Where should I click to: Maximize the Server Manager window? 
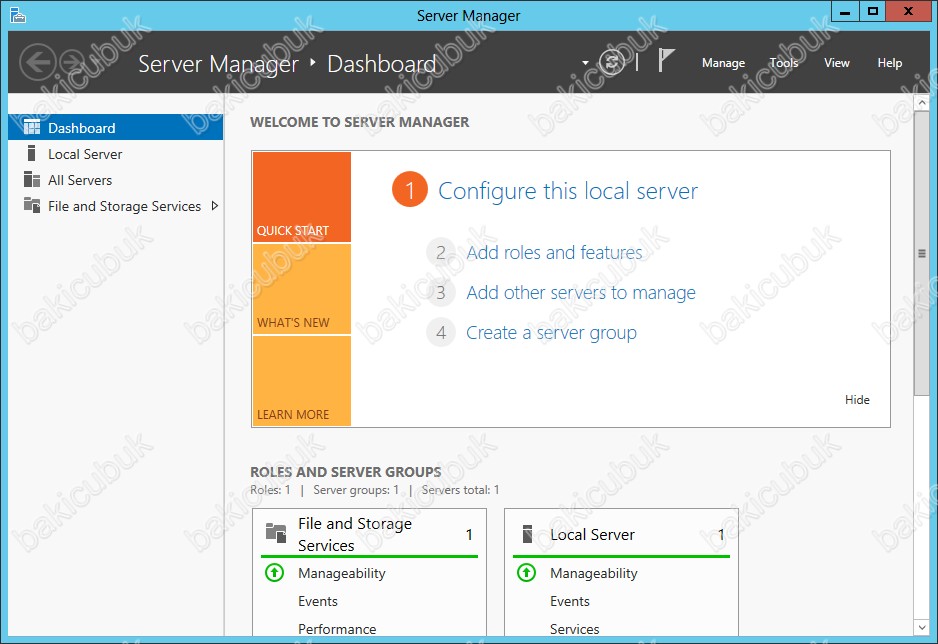pyautogui.click(x=873, y=11)
